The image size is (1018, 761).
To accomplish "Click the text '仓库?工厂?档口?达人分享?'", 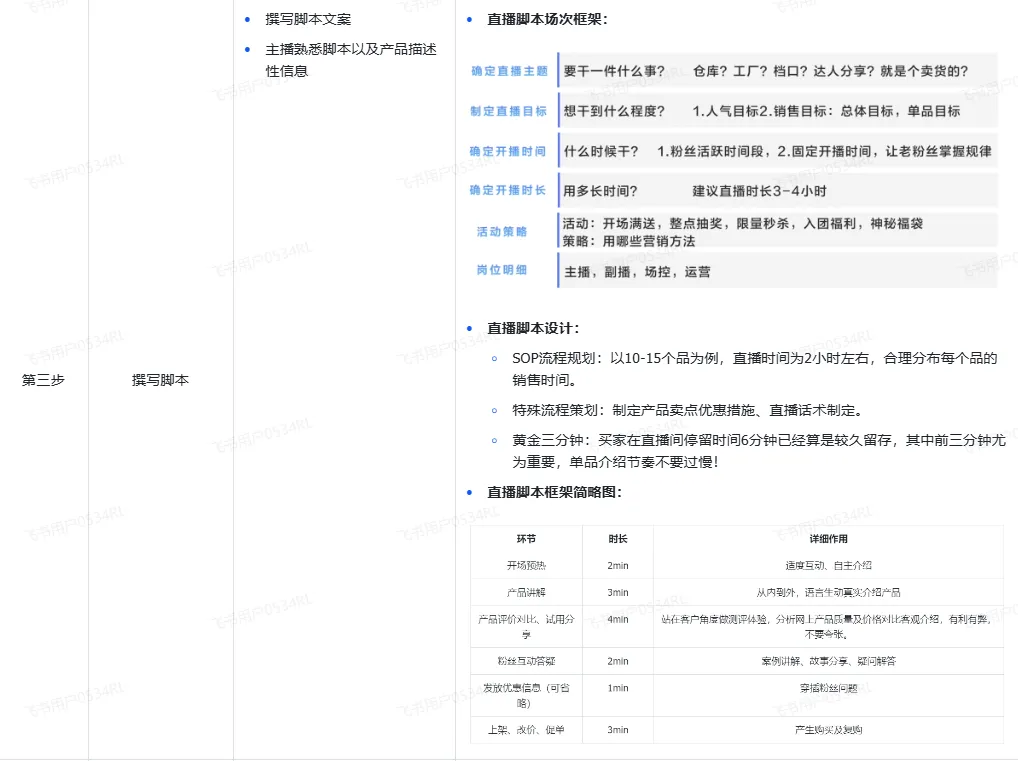I will (x=784, y=71).
